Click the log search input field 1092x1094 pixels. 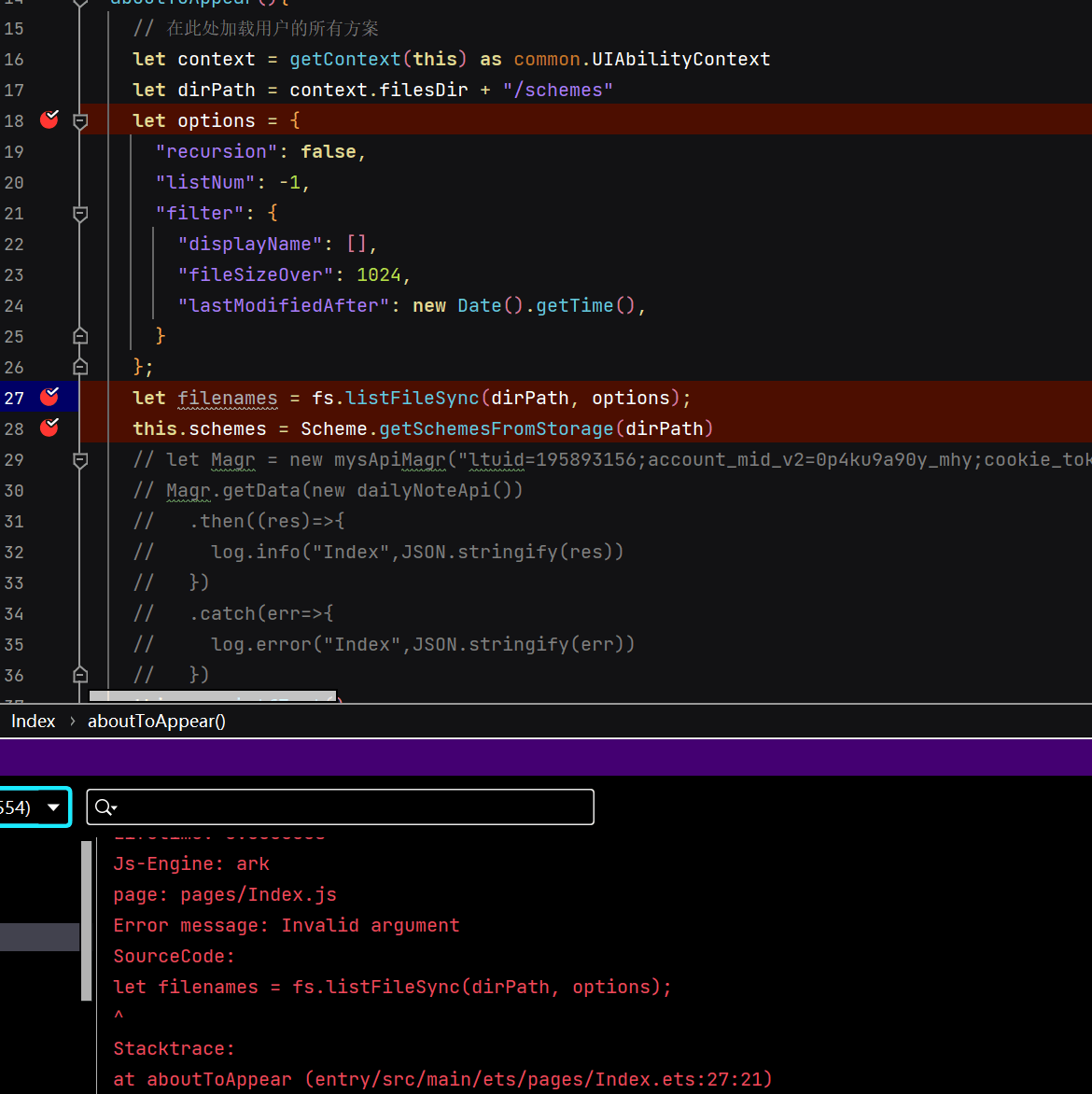pyautogui.click(x=340, y=807)
